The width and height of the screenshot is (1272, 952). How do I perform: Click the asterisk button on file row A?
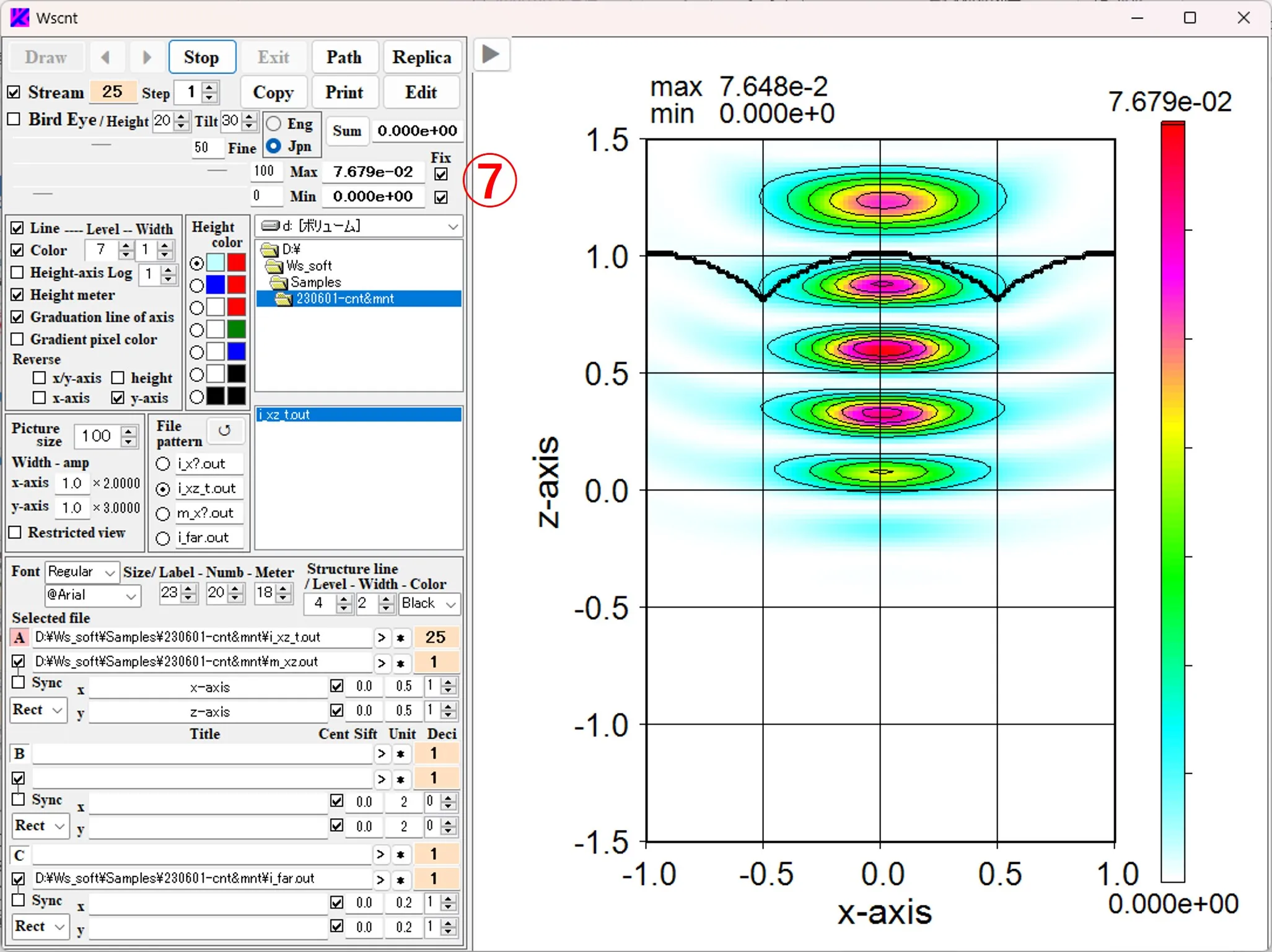point(401,637)
